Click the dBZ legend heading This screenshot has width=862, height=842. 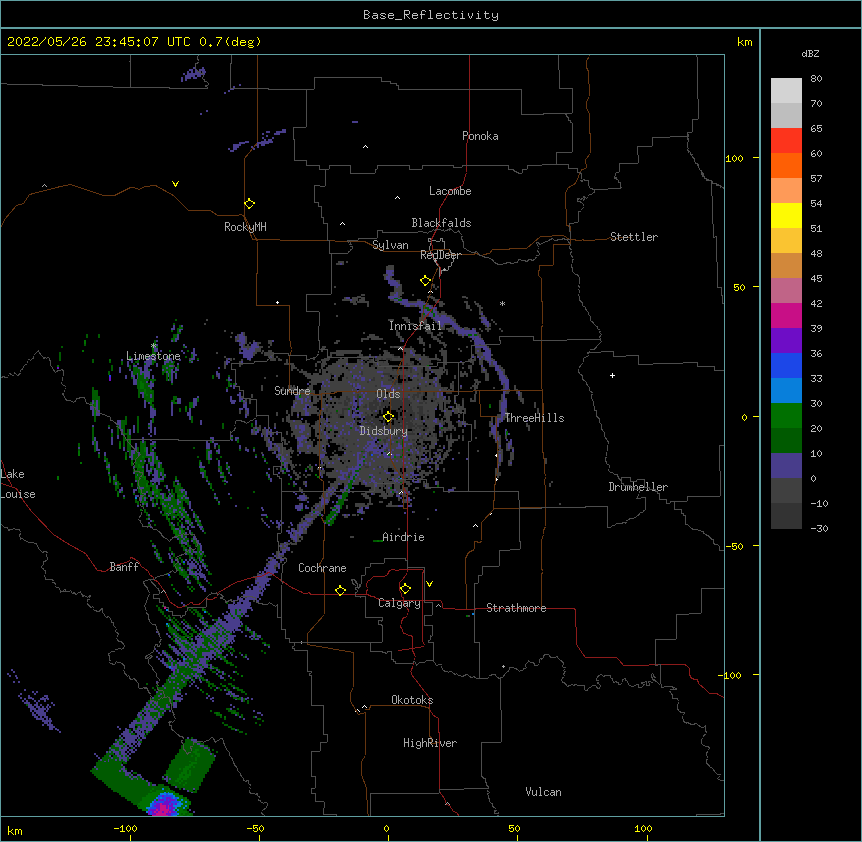[x=810, y=54]
